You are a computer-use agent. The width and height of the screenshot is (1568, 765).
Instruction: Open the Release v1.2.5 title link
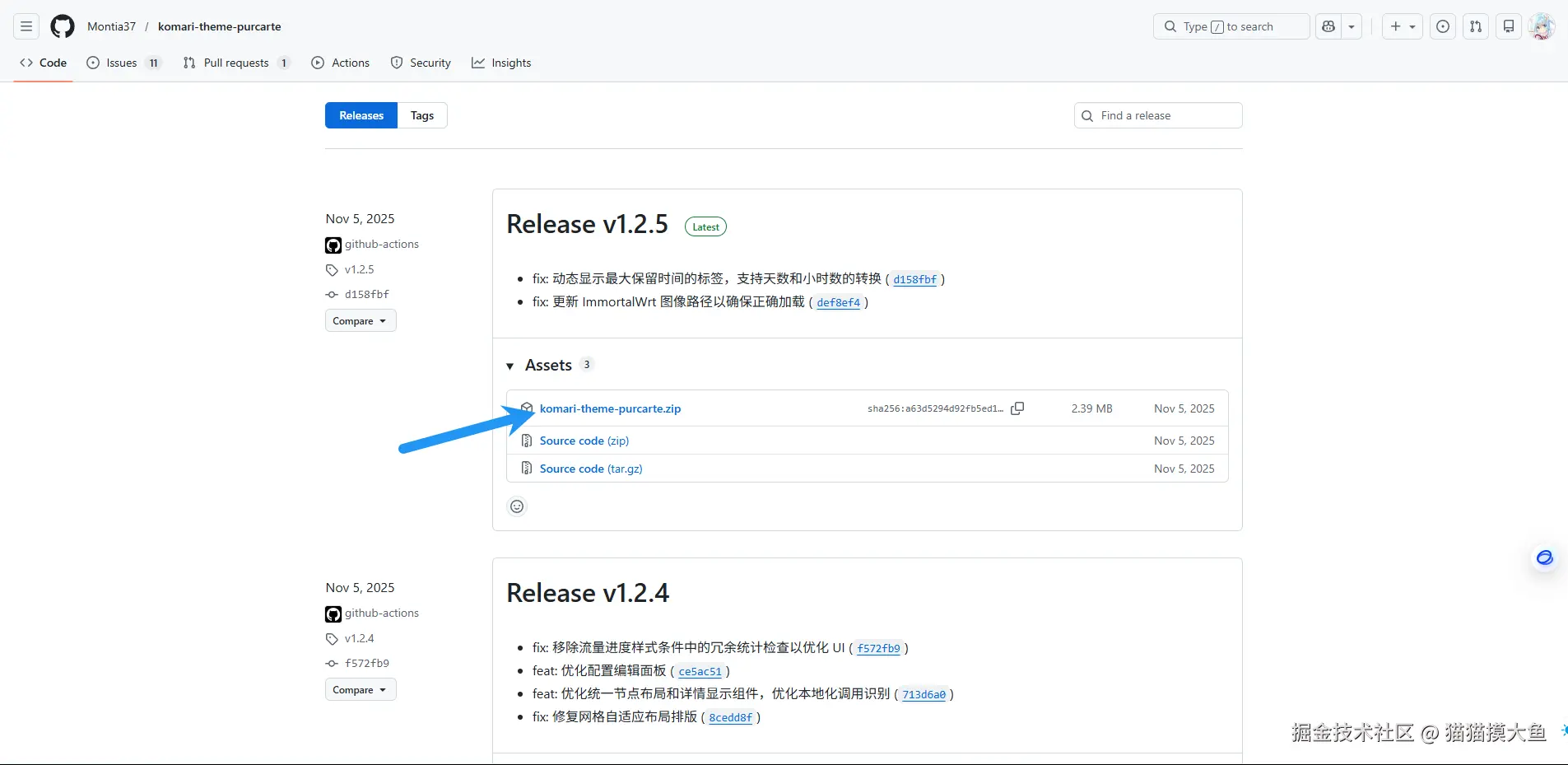(588, 224)
